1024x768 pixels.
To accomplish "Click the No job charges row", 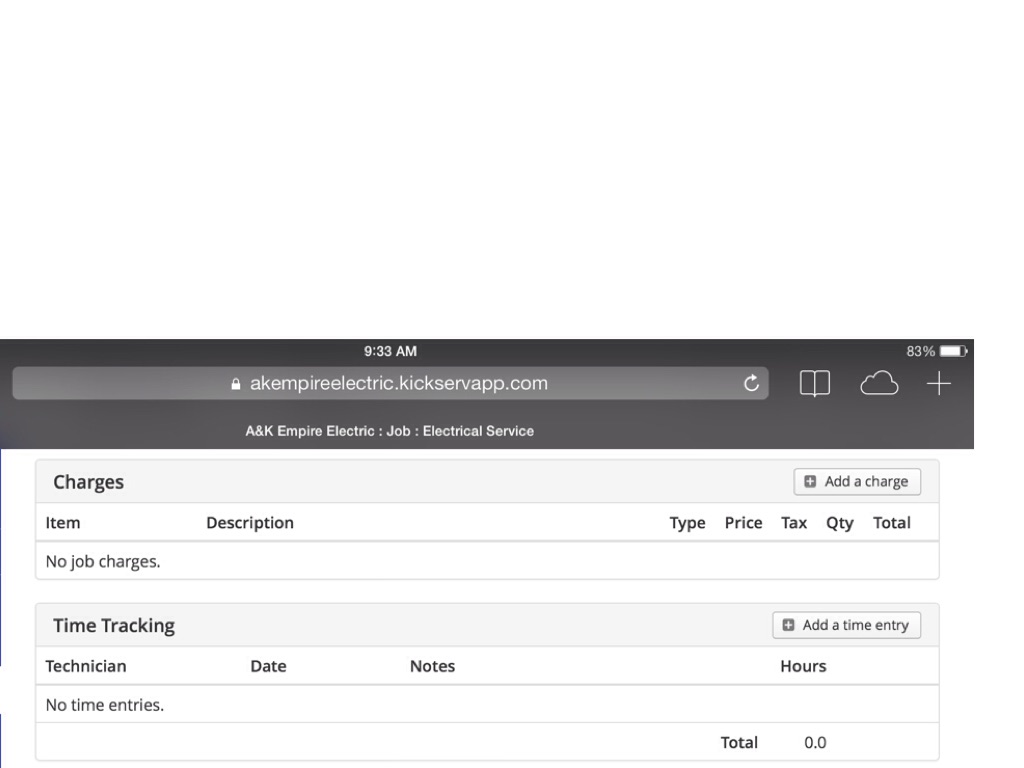I will (103, 562).
